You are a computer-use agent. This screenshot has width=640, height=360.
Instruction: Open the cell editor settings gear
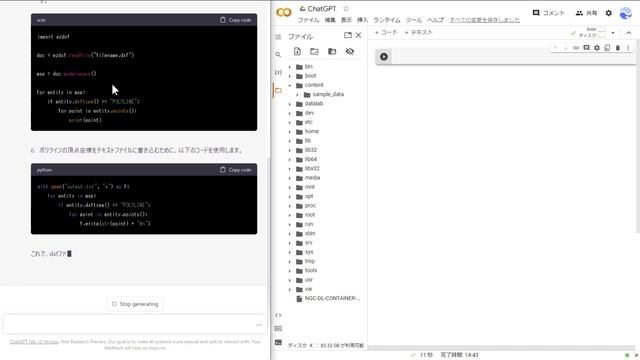[x=597, y=48]
